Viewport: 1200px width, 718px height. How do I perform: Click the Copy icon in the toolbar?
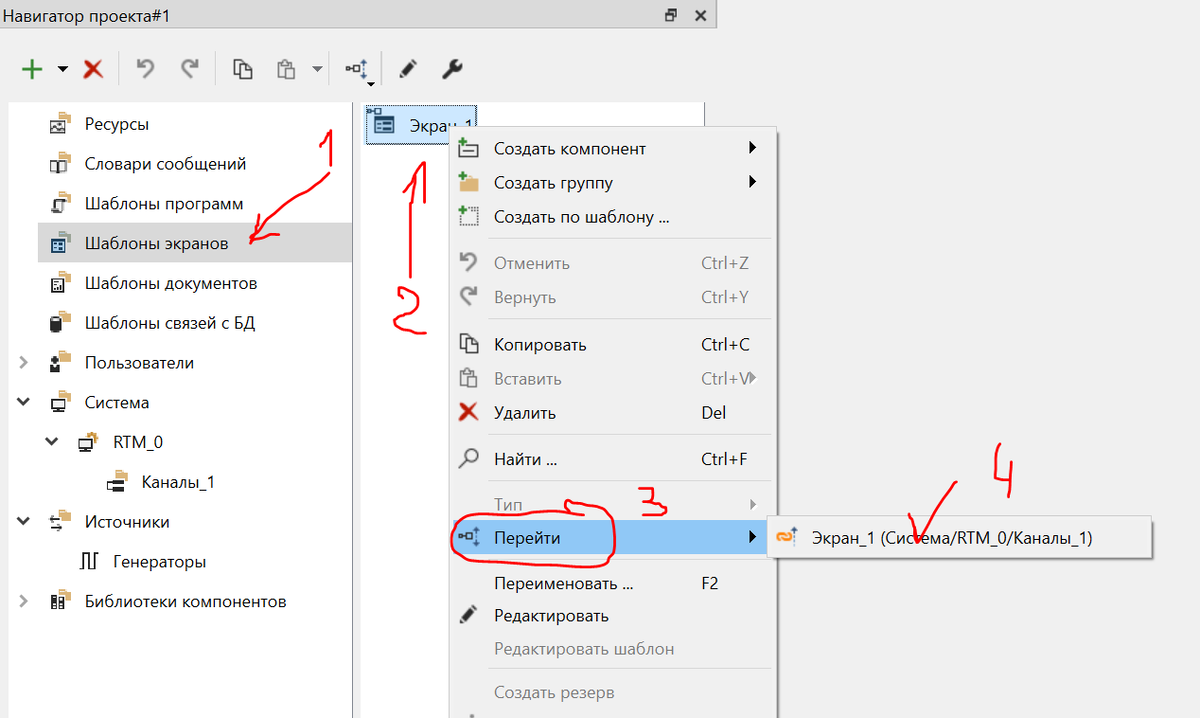tap(242, 69)
